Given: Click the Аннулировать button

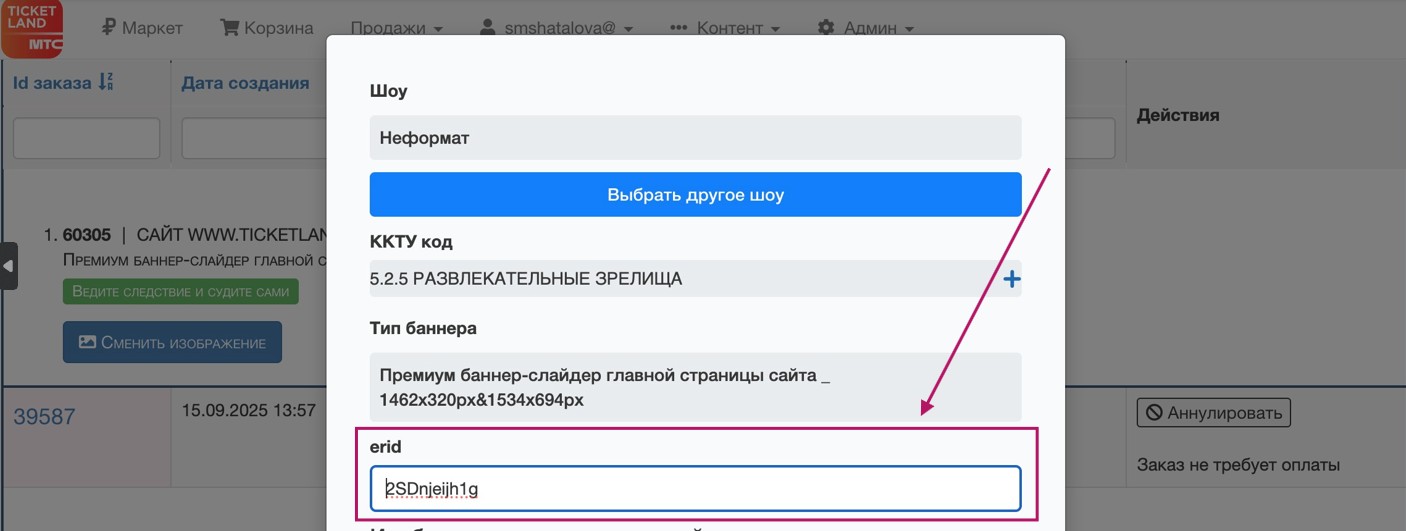Looking at the screenshot, I should [1213, 412].
